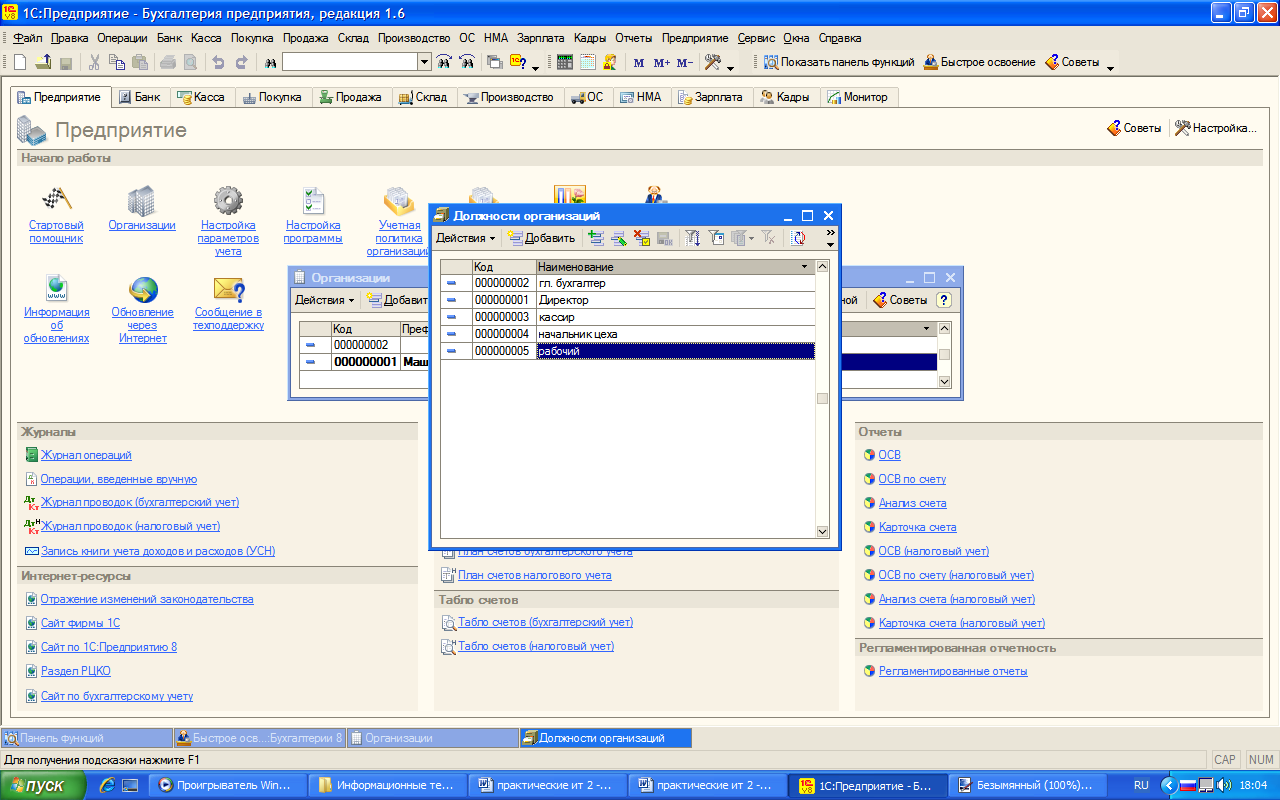Switch to Производство tab
This screenshot has height=800, width=1280.
[x=509, y=97]
